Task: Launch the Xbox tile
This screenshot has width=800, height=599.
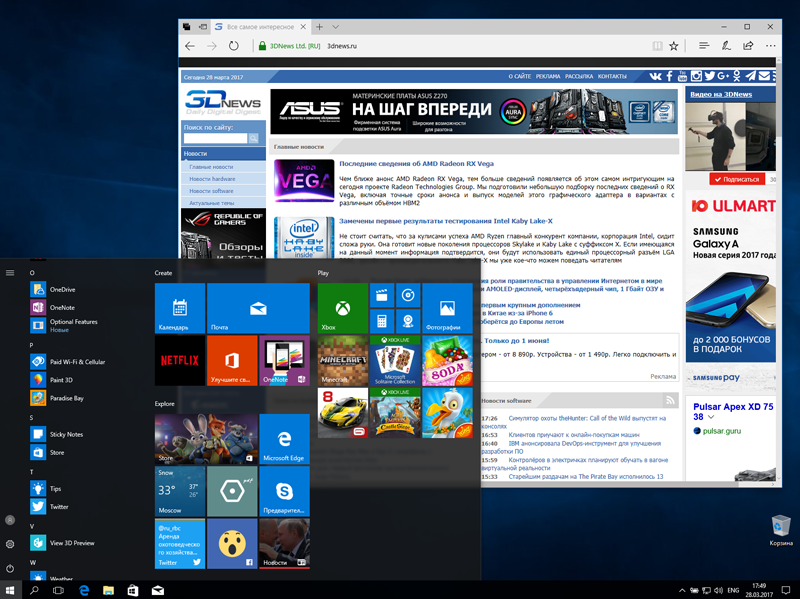Action: pyautogui.click(x=342, y=308)
